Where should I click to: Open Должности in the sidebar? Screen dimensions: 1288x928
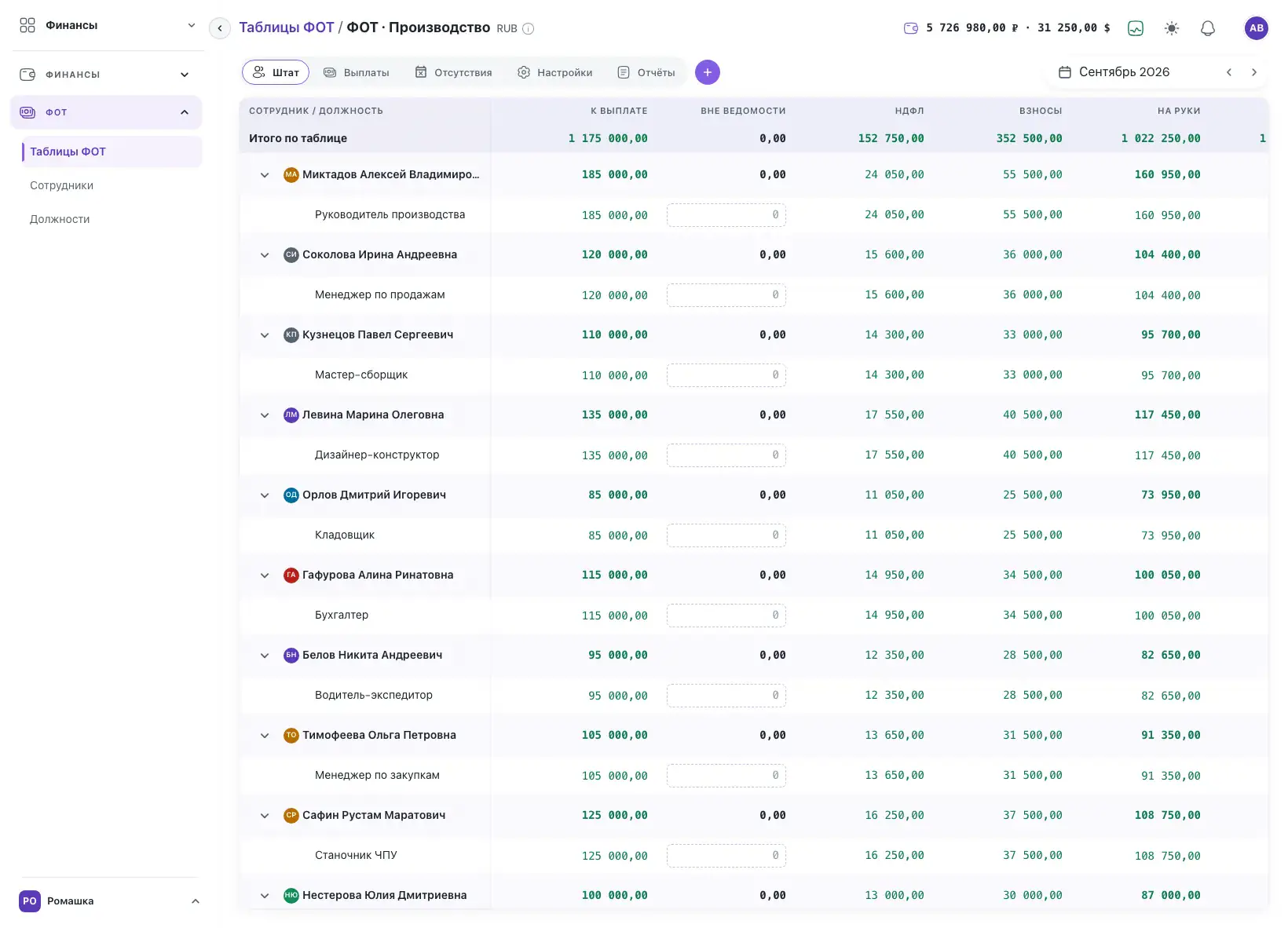pos(60,219)
